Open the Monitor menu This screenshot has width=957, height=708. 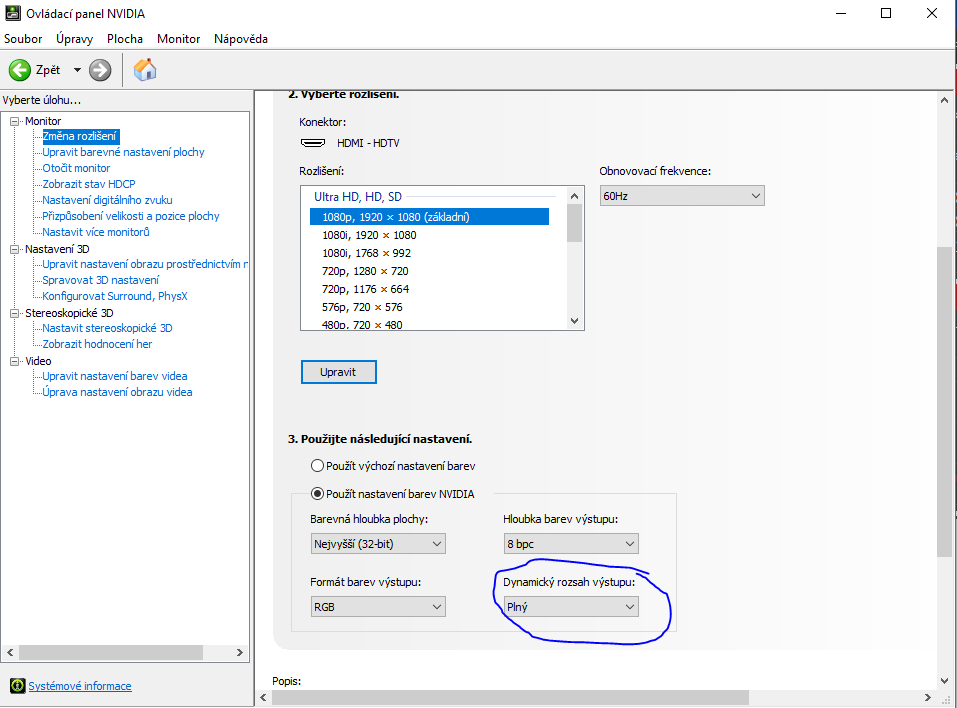pos(179,38)
